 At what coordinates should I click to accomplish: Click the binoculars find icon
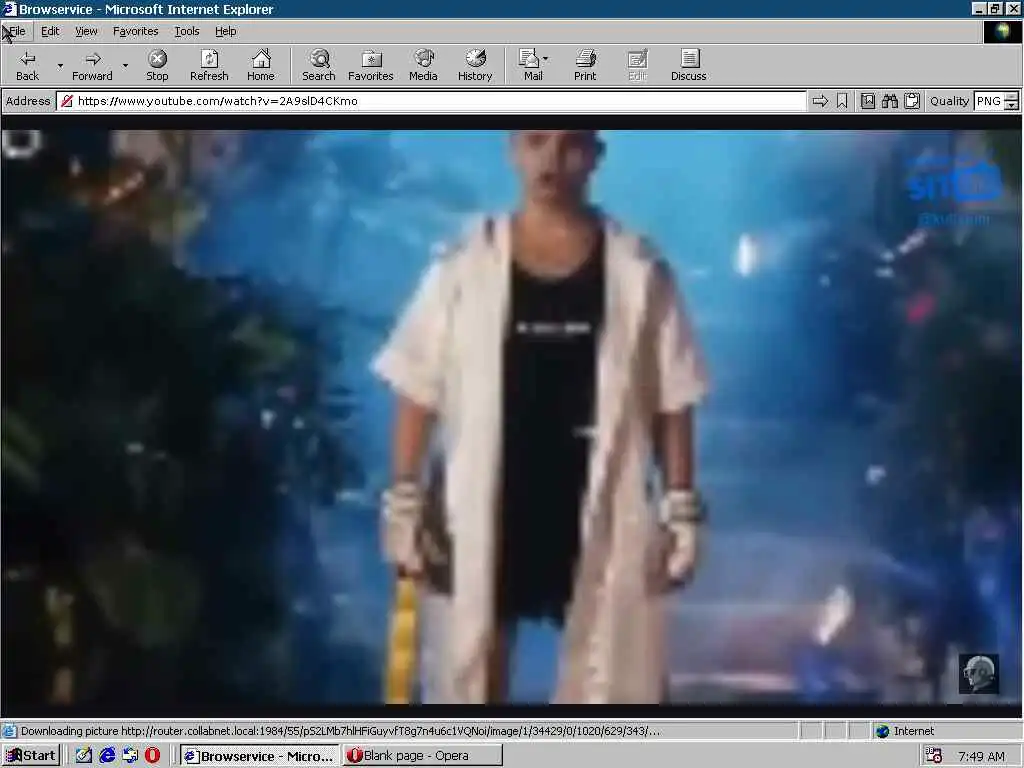pyautogui.click(x=890, y=101)
